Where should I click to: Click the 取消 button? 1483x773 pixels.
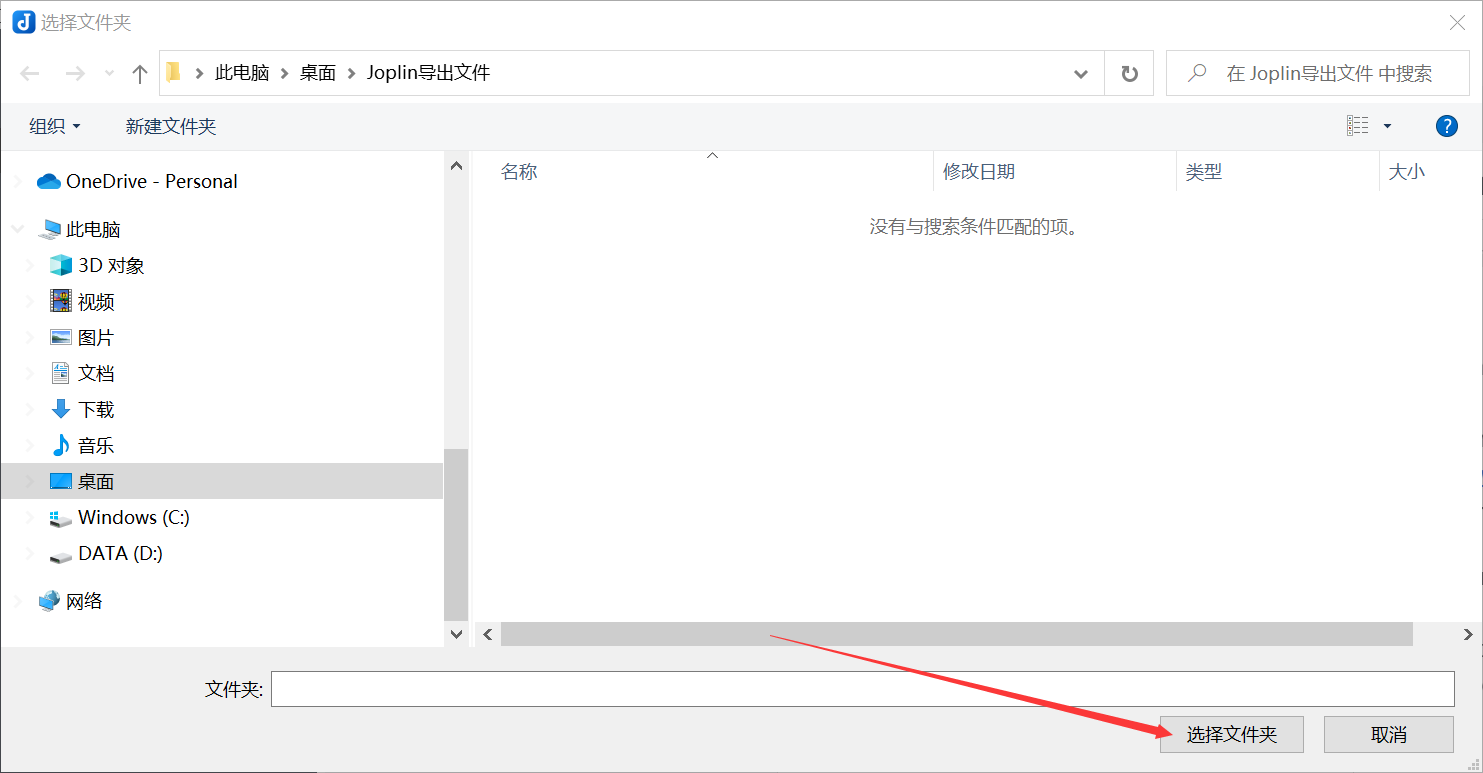tap(1388, 735)
